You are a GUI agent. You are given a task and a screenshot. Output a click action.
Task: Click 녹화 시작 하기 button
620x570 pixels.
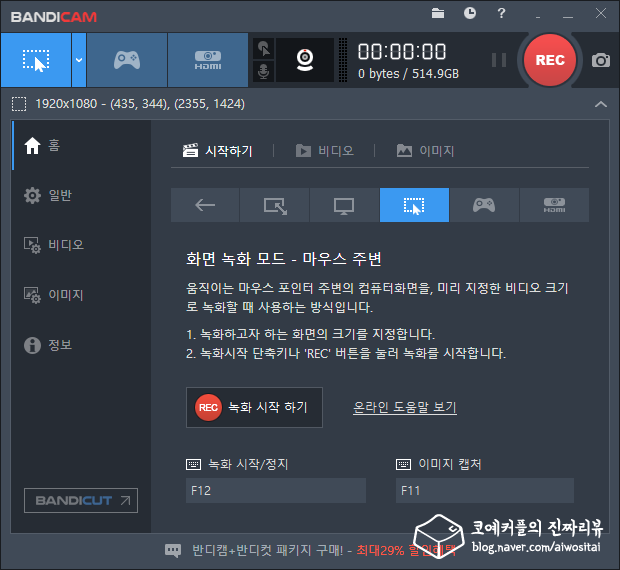(254, 408)
